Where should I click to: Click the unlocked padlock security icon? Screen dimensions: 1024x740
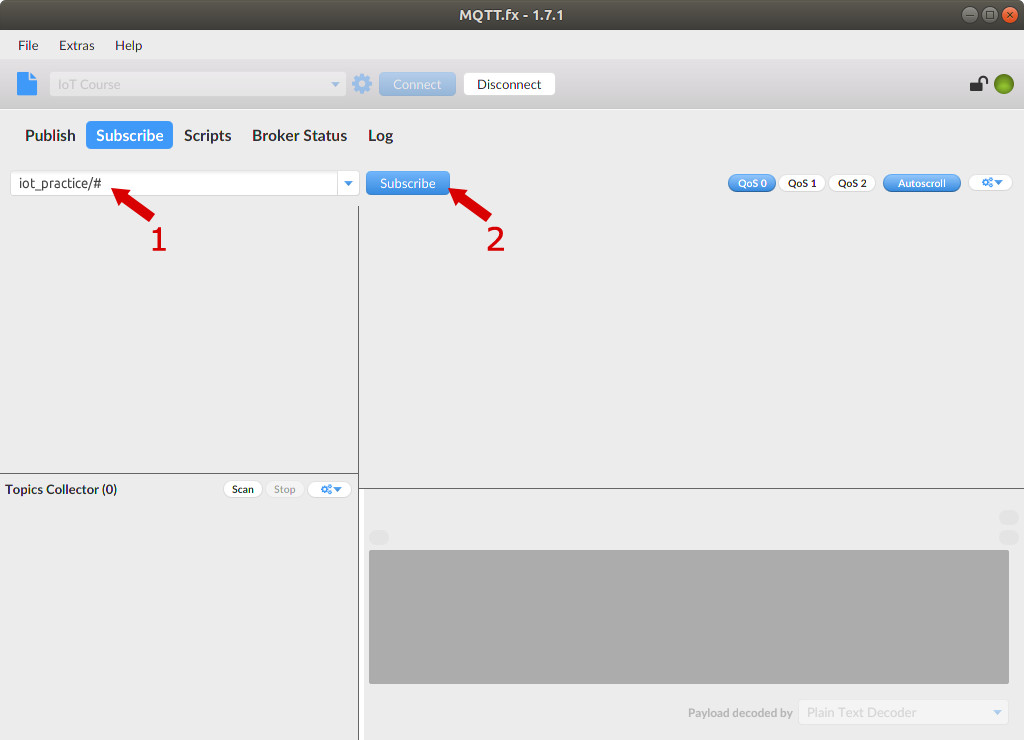coord(978,84)
